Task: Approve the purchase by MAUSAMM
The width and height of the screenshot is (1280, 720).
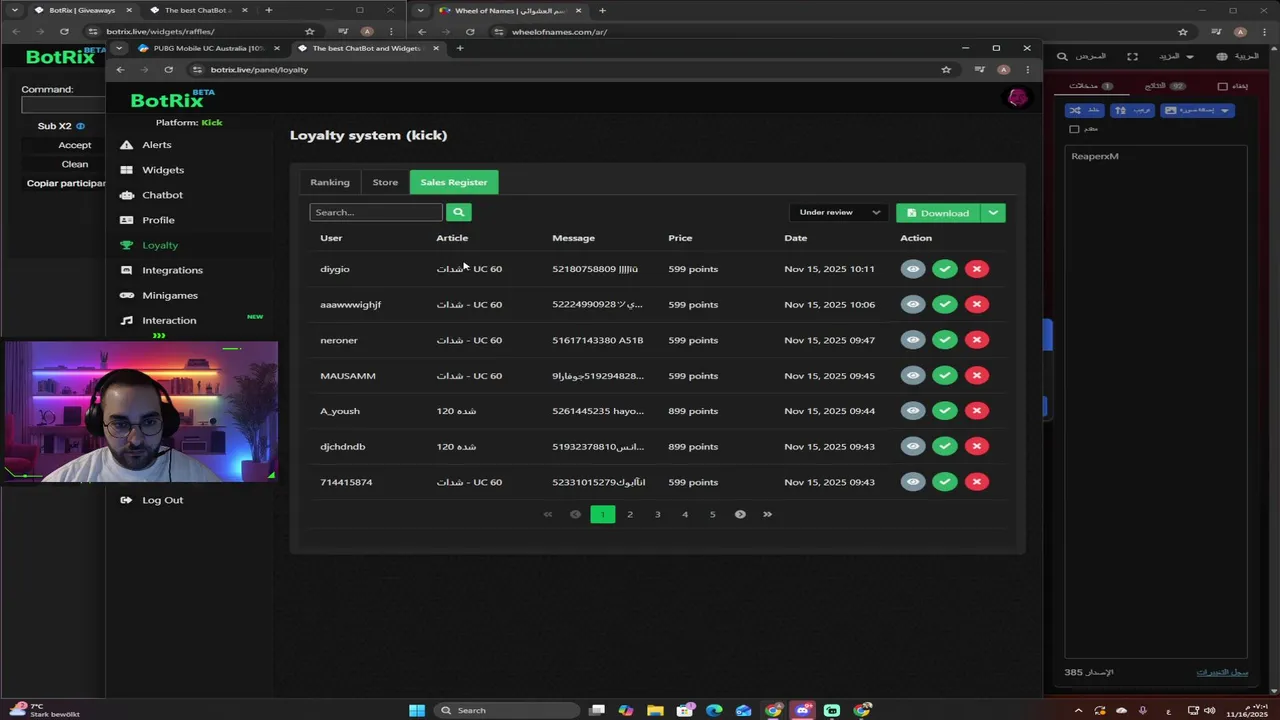Action: (x=945, y=375)
